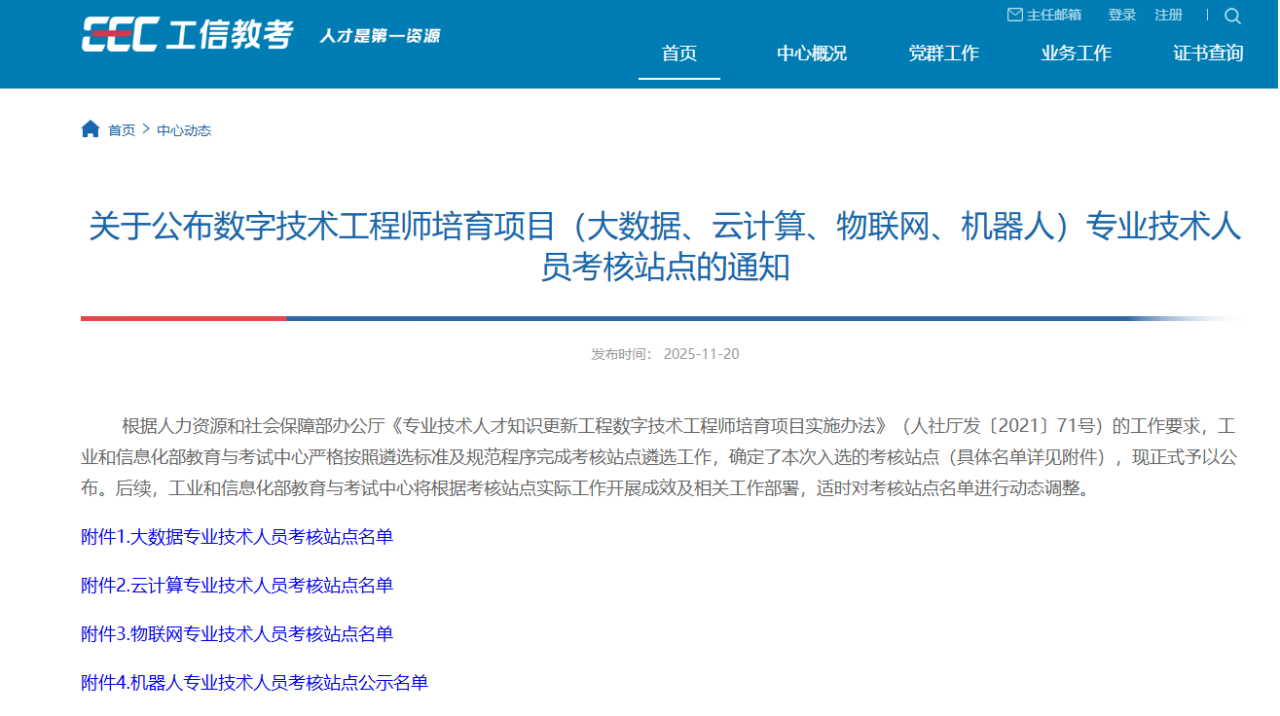Go to 证书查询 in navigation bar
The image size is (1280, 716).
1208,54
